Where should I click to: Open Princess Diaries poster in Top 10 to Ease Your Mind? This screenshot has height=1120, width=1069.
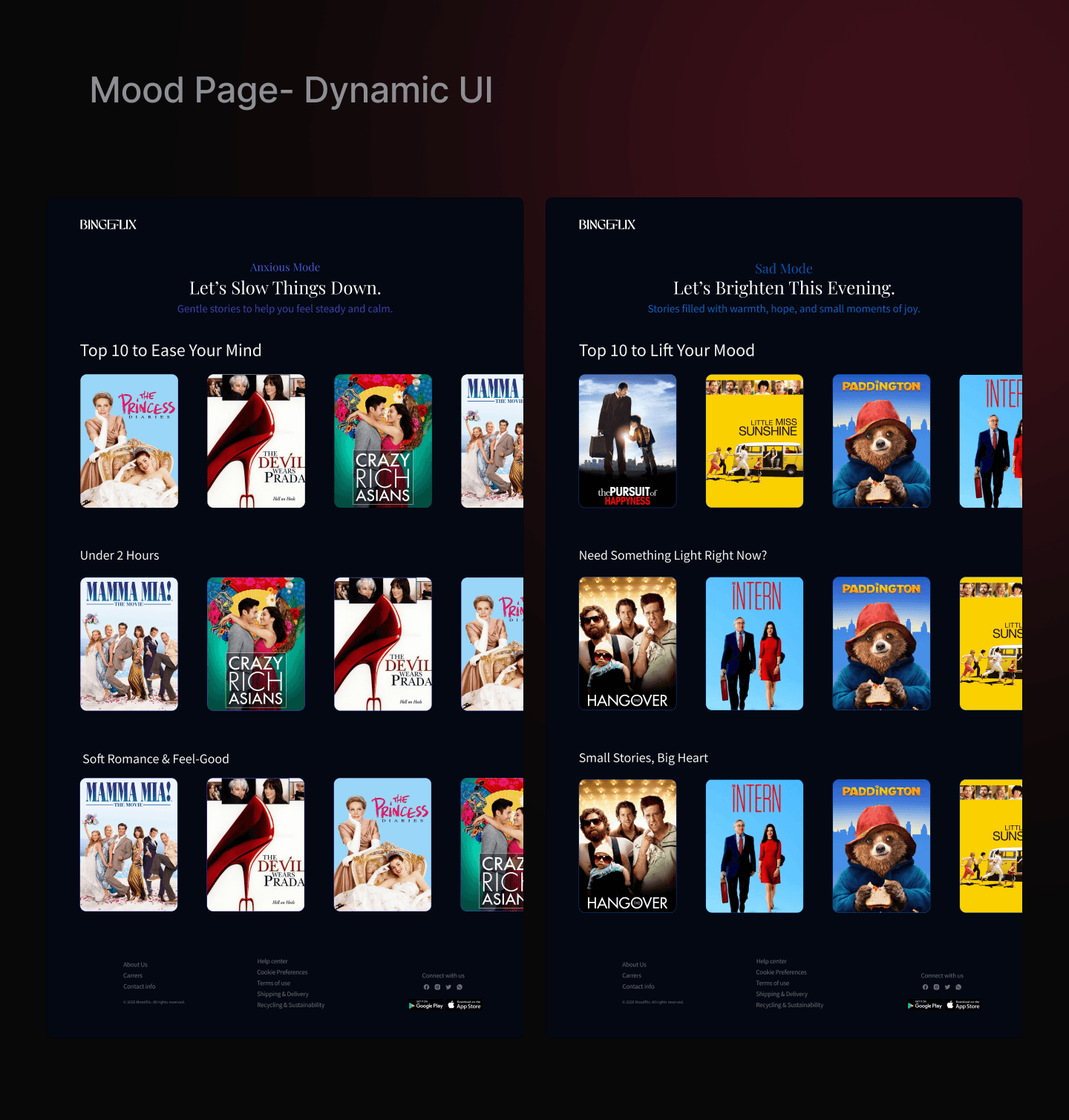pos(129,441)
